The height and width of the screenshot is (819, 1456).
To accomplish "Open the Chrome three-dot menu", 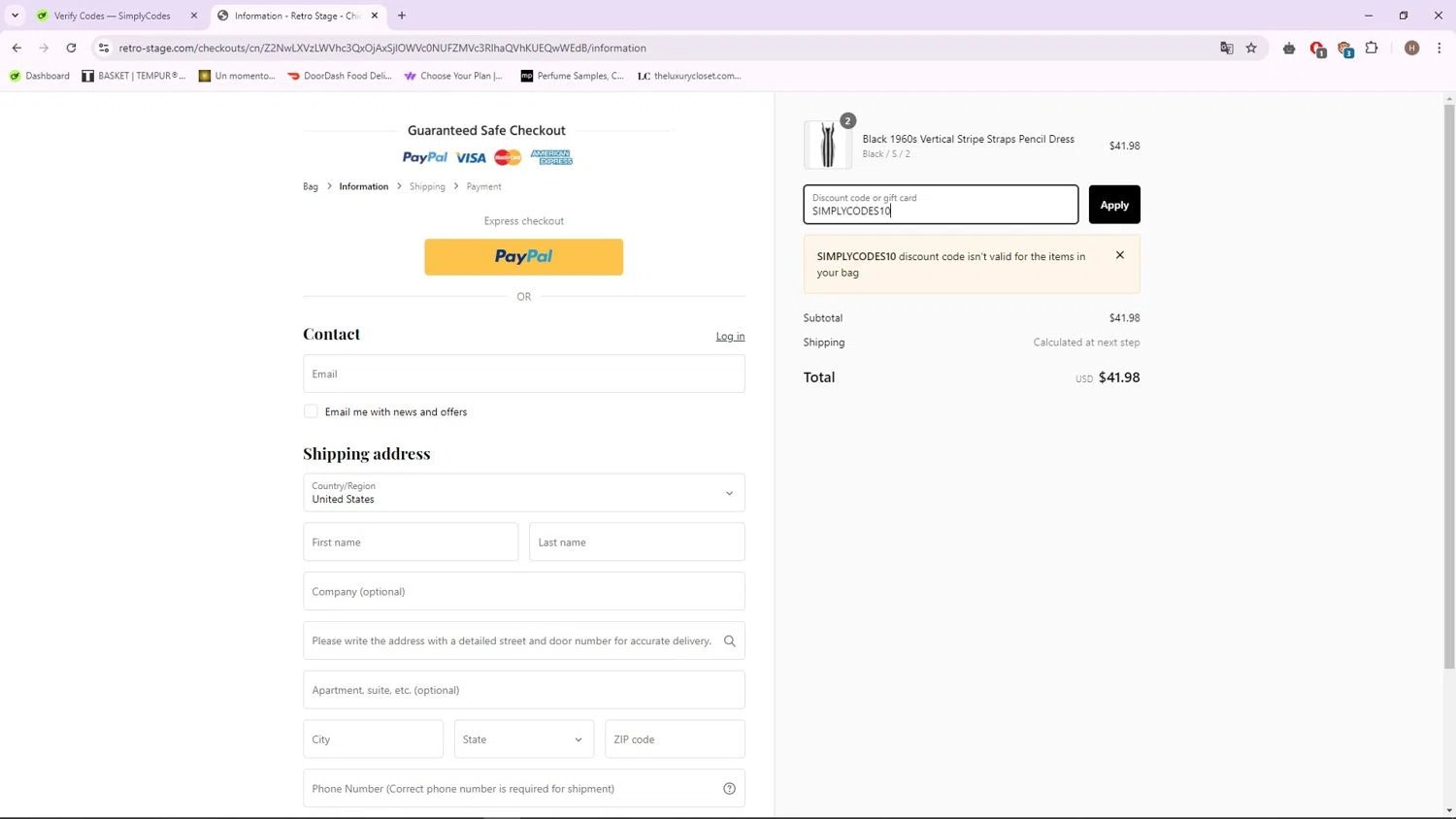I will (x=1439, y=48).
